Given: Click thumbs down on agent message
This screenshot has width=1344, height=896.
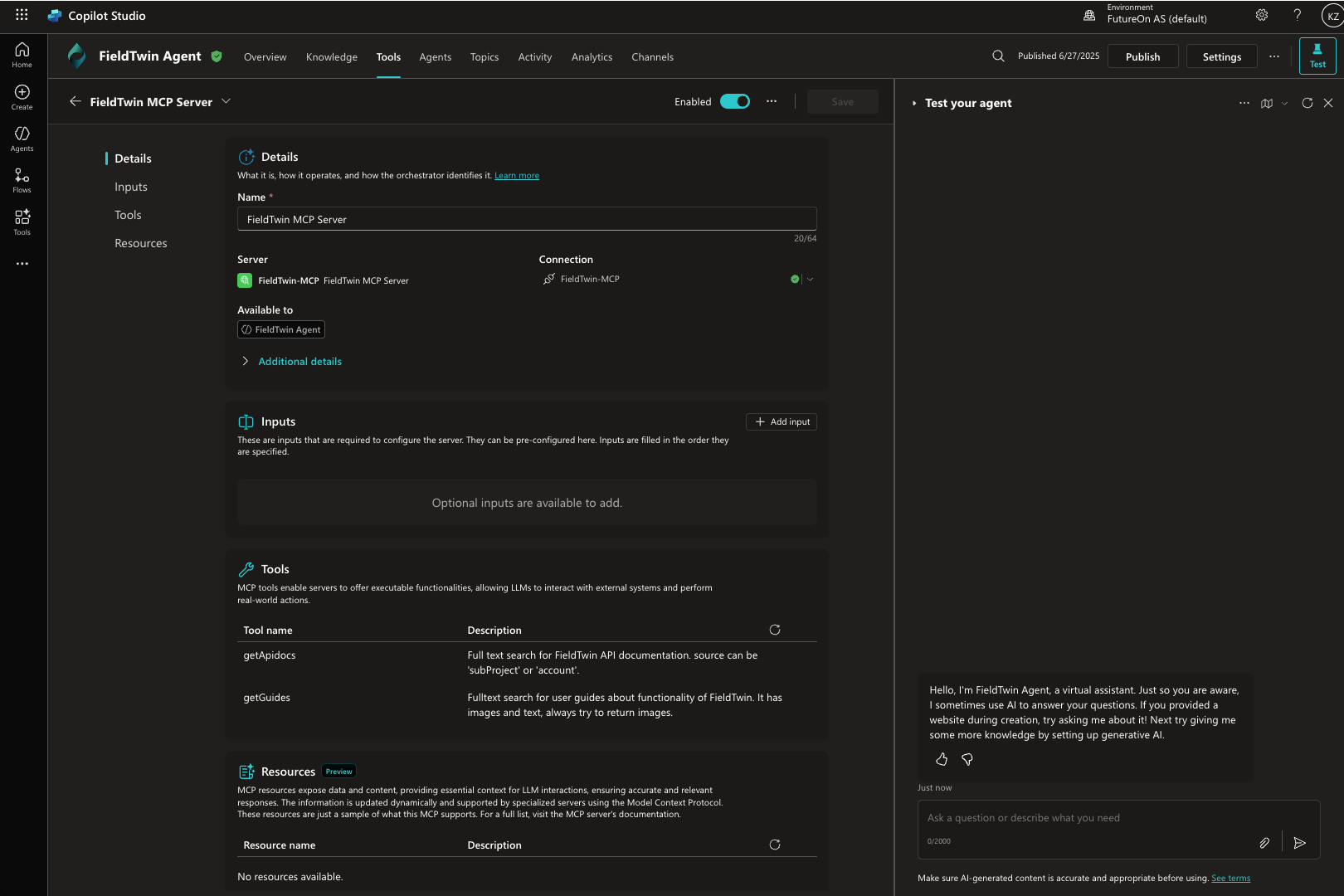Looking at the screenshot, I should (967, 759).
